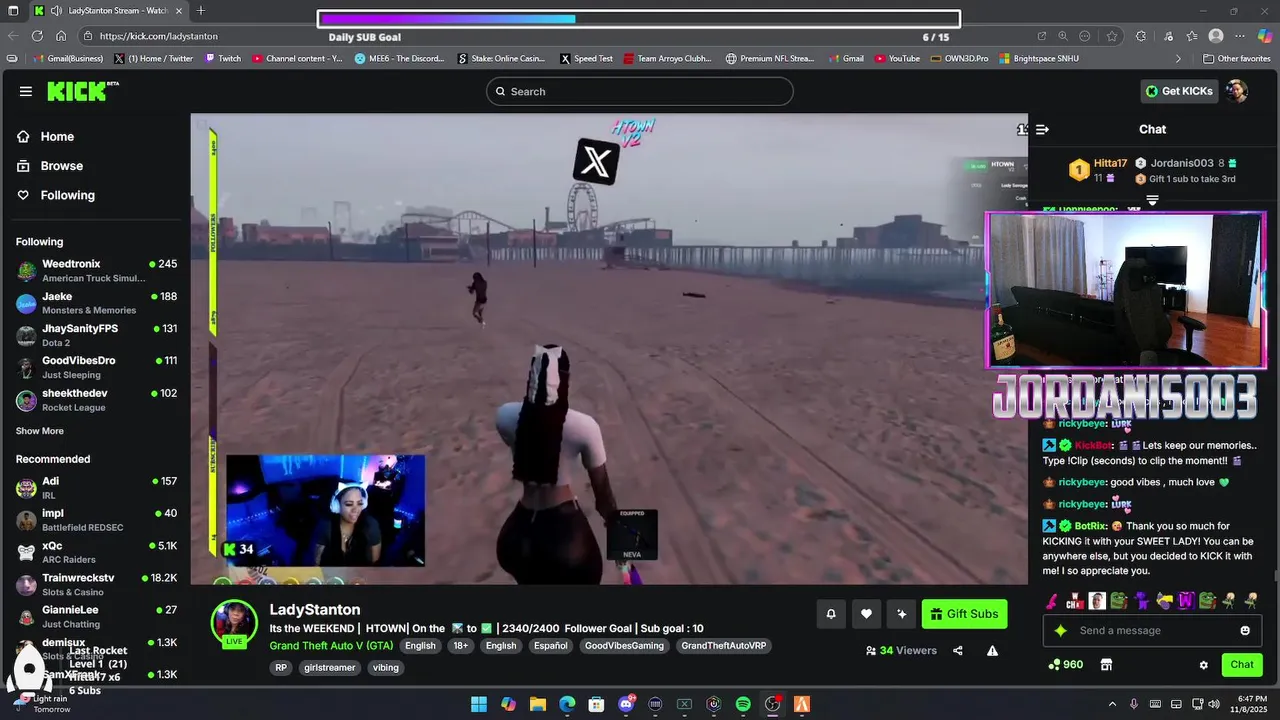Click the Español language tag
This screenshot has height=720, width=1280.
pos(551,646)
